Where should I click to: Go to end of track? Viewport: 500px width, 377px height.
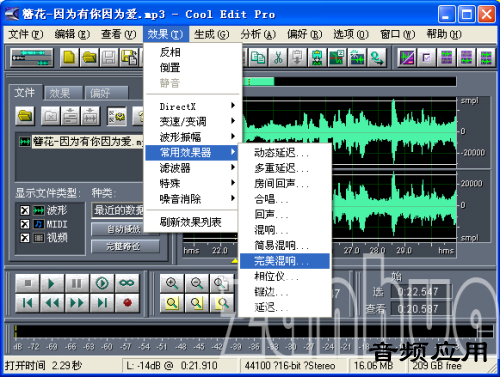coord(102,303)
